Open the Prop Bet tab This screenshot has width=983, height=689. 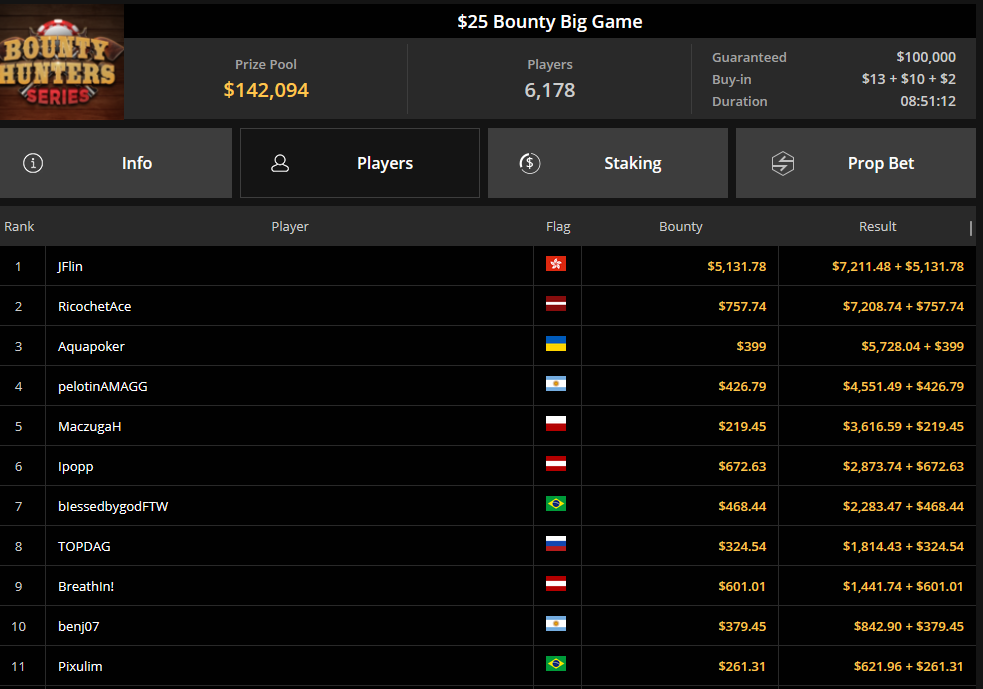click(856, 163)
